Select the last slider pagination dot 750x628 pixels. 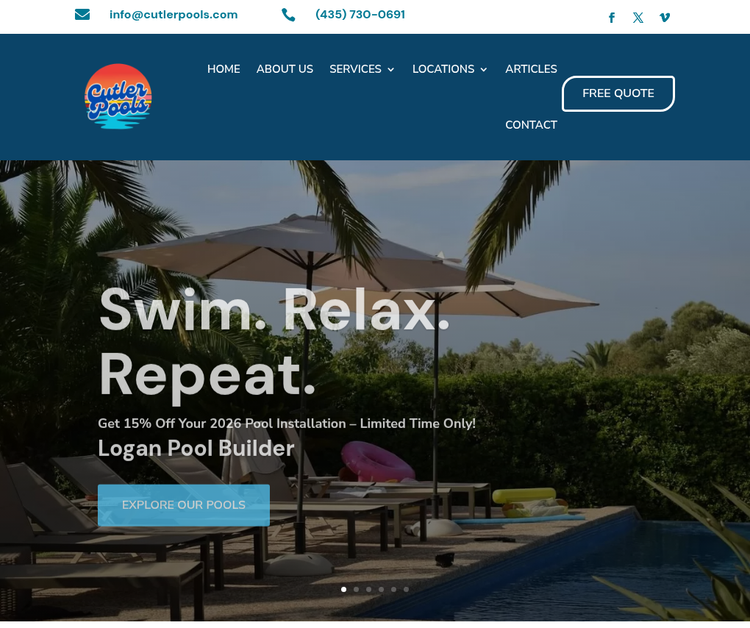406,589
